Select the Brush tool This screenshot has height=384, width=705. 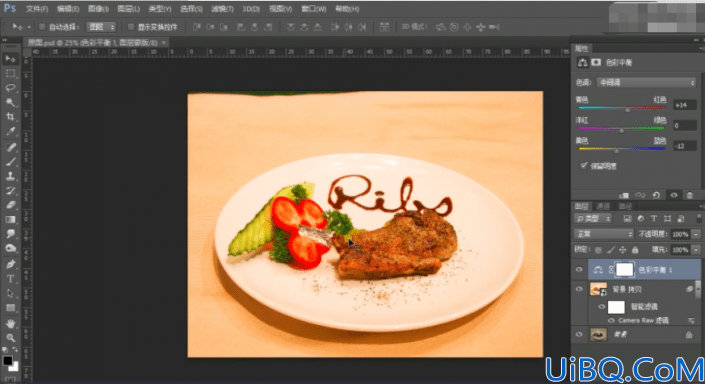click(x=10, y=161)
